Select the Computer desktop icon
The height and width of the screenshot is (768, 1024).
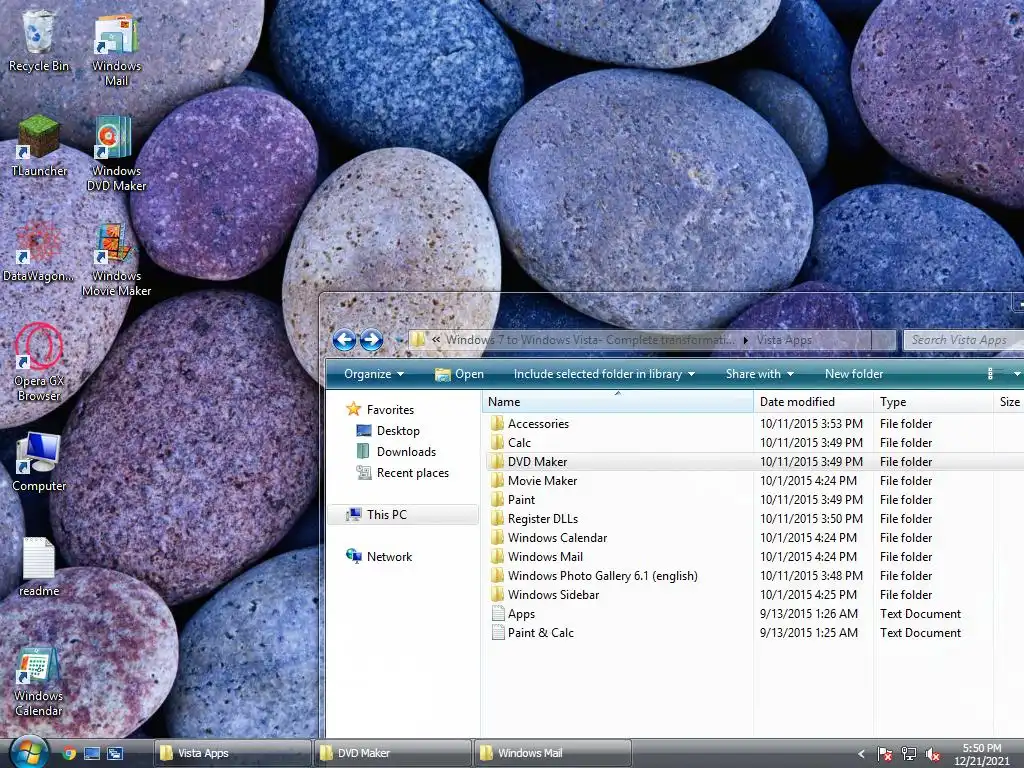[39, 462]
